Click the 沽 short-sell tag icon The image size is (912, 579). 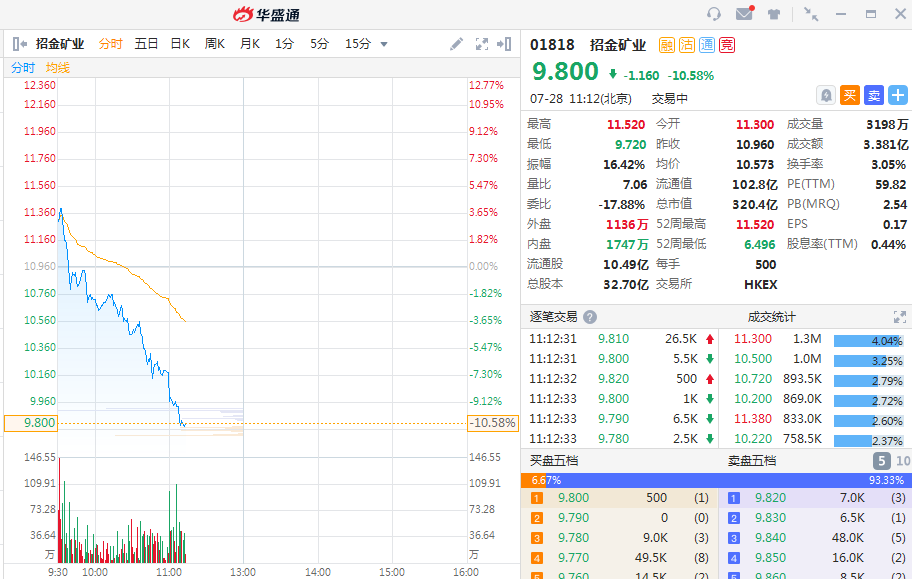[687, 45]
